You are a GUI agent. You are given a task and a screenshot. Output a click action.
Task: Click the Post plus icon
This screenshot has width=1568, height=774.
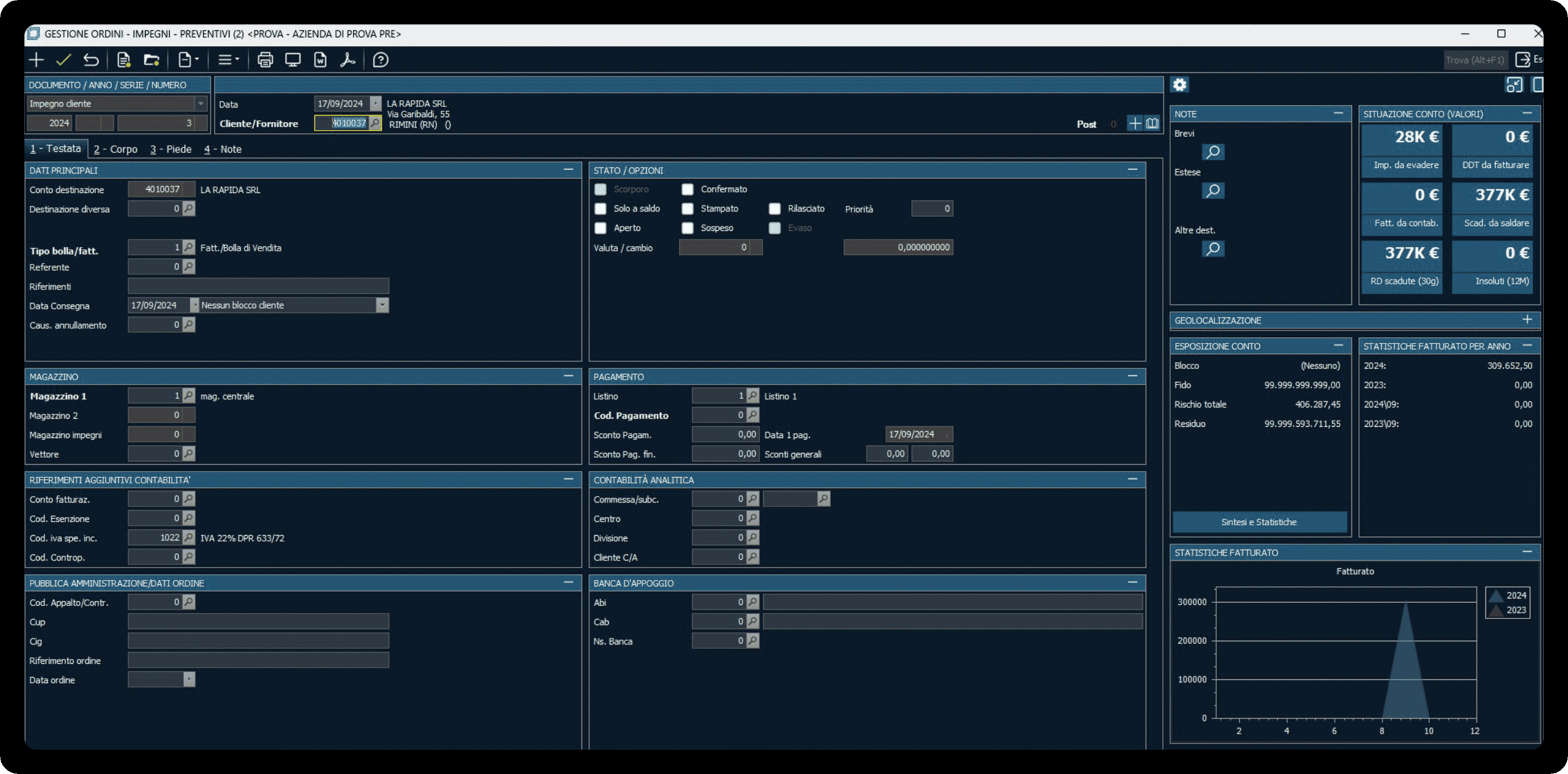1135,124
